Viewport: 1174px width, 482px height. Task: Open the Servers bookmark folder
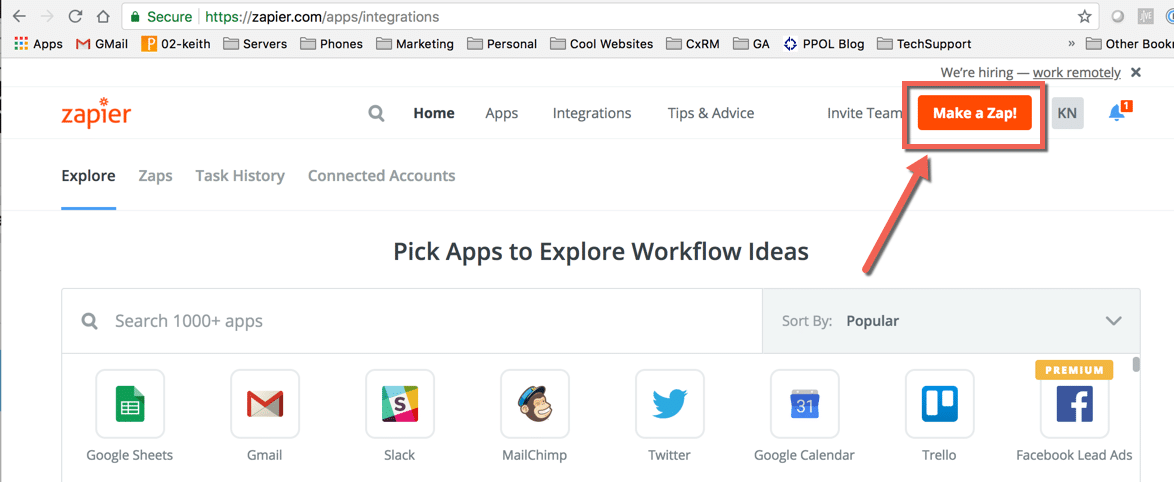[x=255, y=44]
